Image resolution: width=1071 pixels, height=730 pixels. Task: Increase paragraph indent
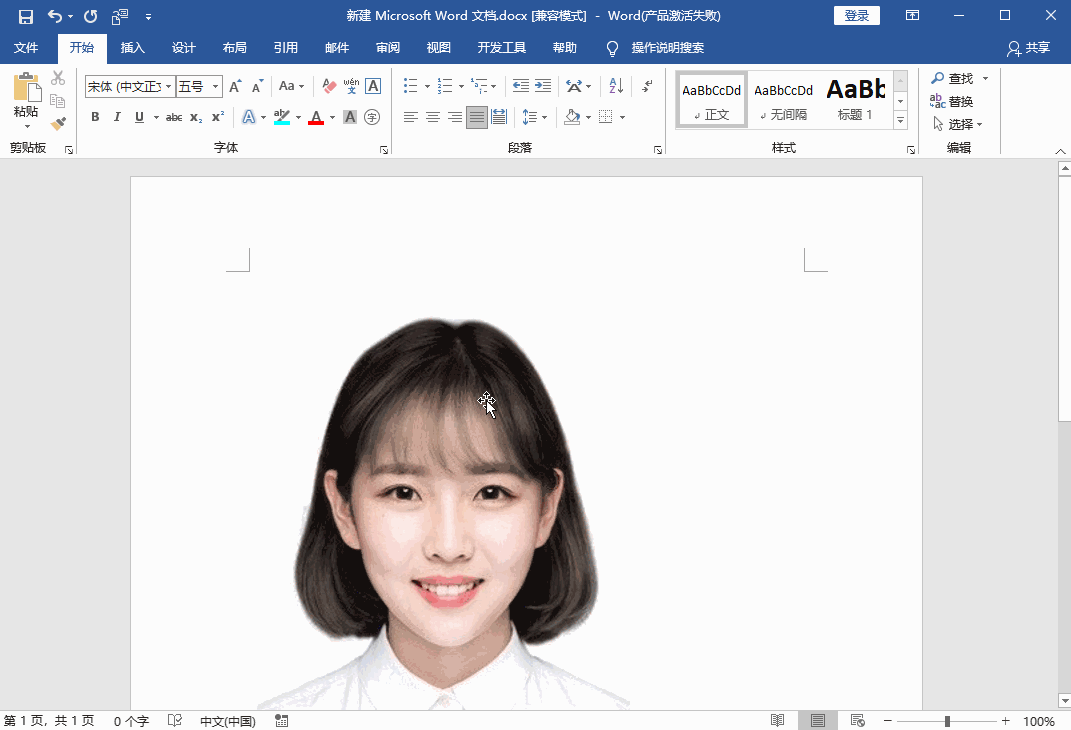click(x=543, y=86)
